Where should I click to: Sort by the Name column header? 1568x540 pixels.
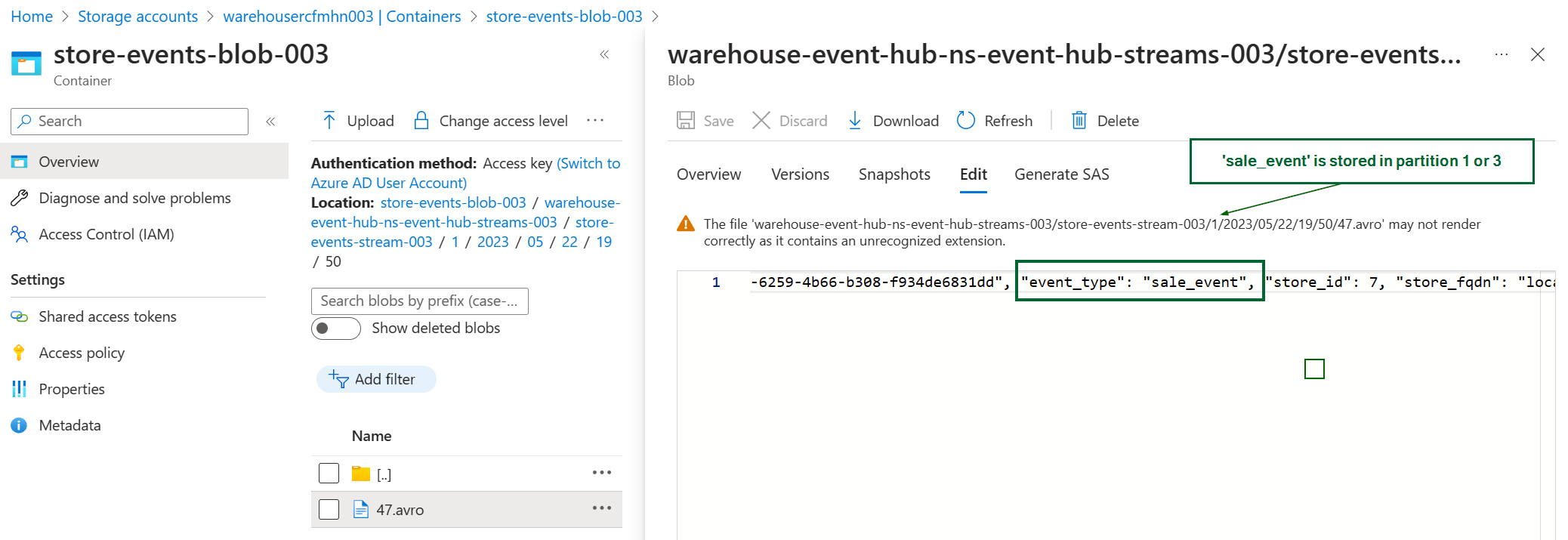coord(372,436)
